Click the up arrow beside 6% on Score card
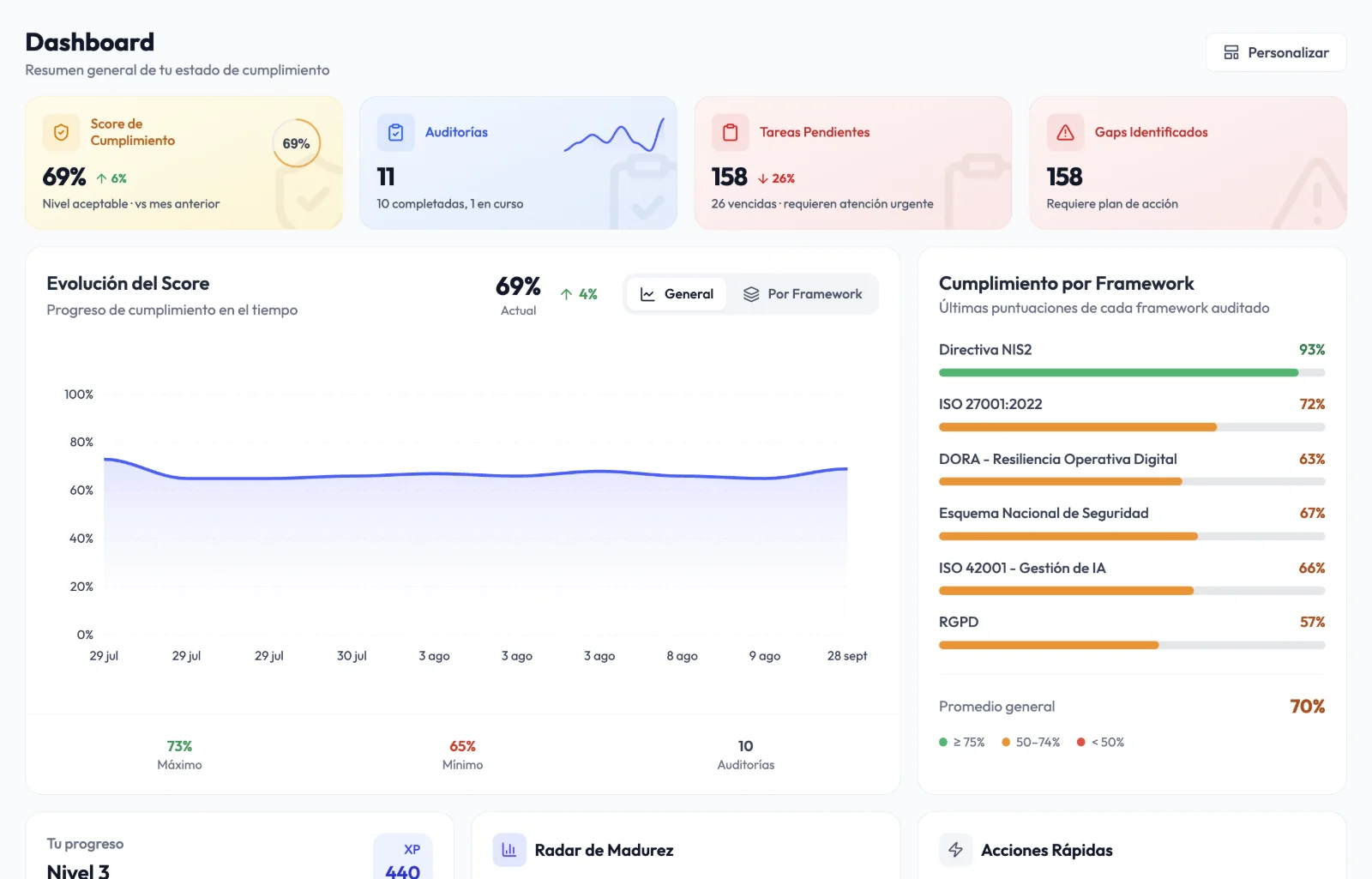The image size is (1372, 879). coord(101,178)
